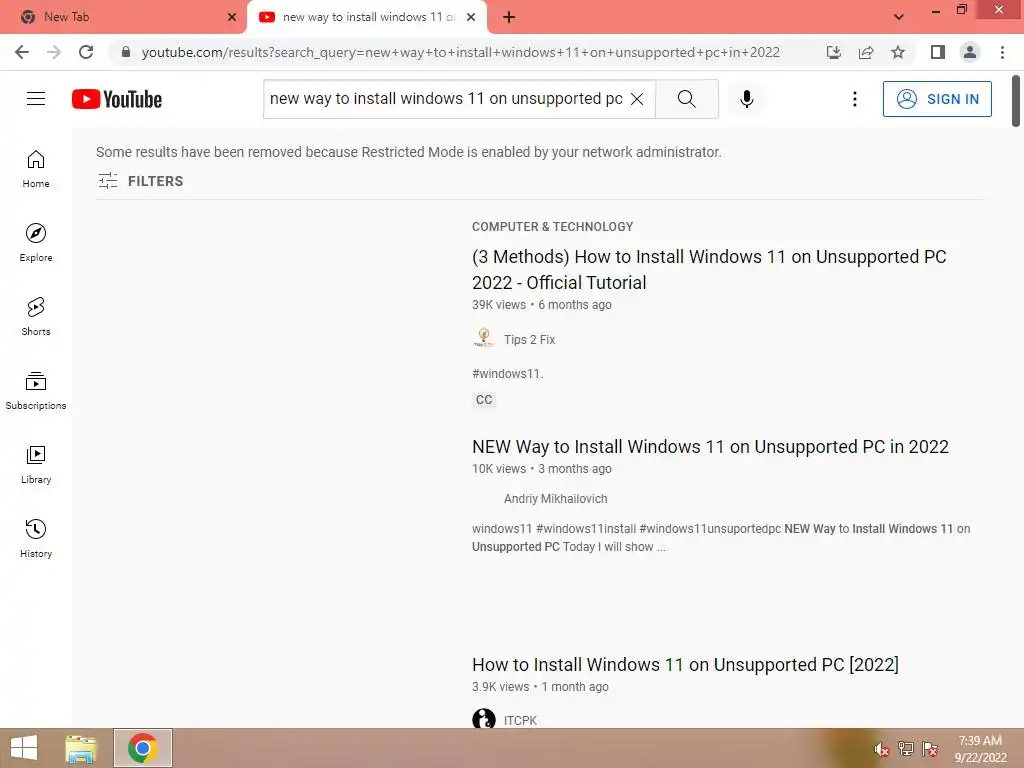Click the #windows11. hashtag text
Image resolution: width=1024 pixels, height=768 pixels.
tap(507, 374)
